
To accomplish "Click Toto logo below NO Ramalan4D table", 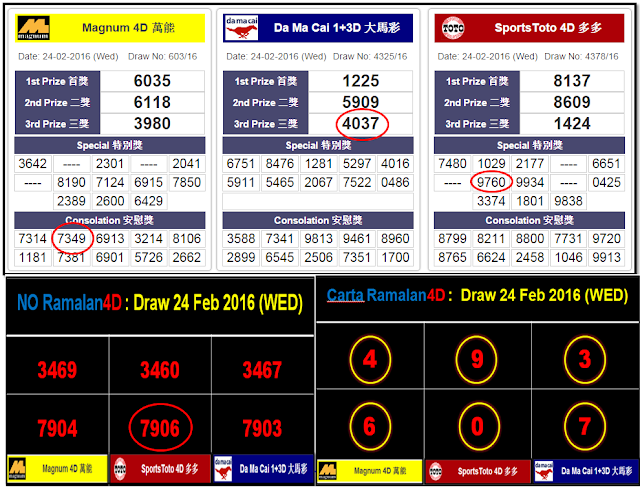I will point(120,469).
